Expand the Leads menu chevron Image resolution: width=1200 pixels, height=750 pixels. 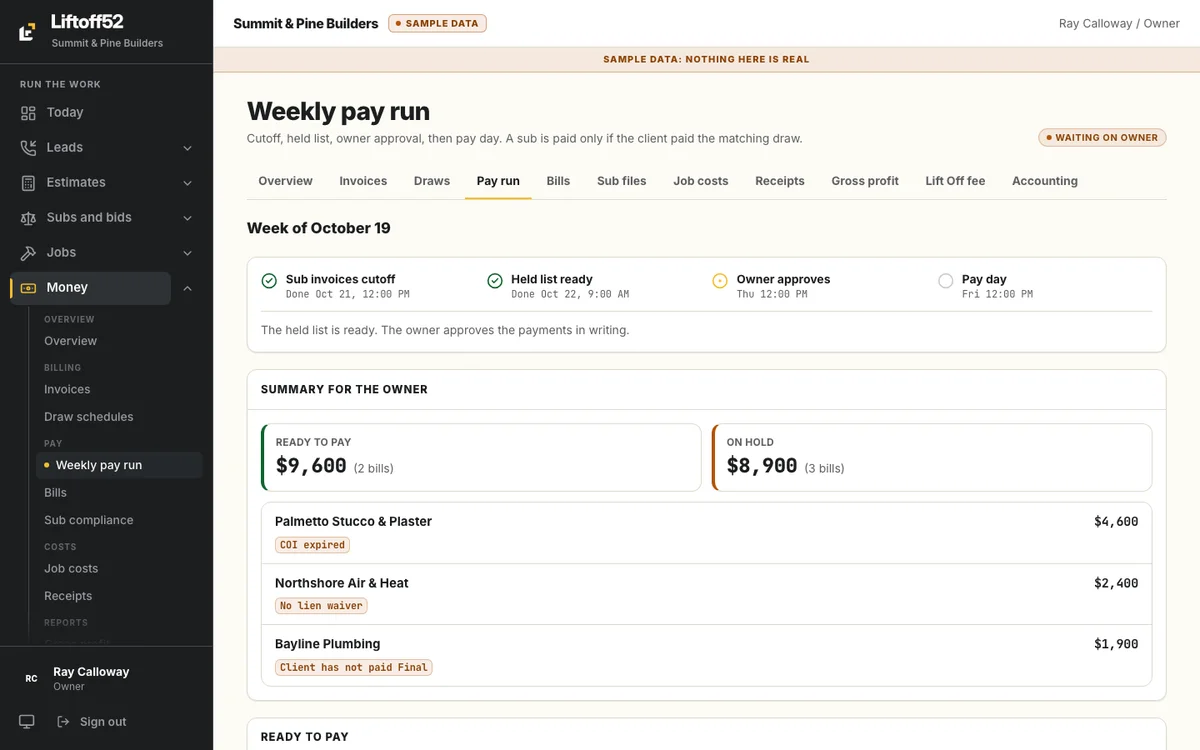point(187,148)
